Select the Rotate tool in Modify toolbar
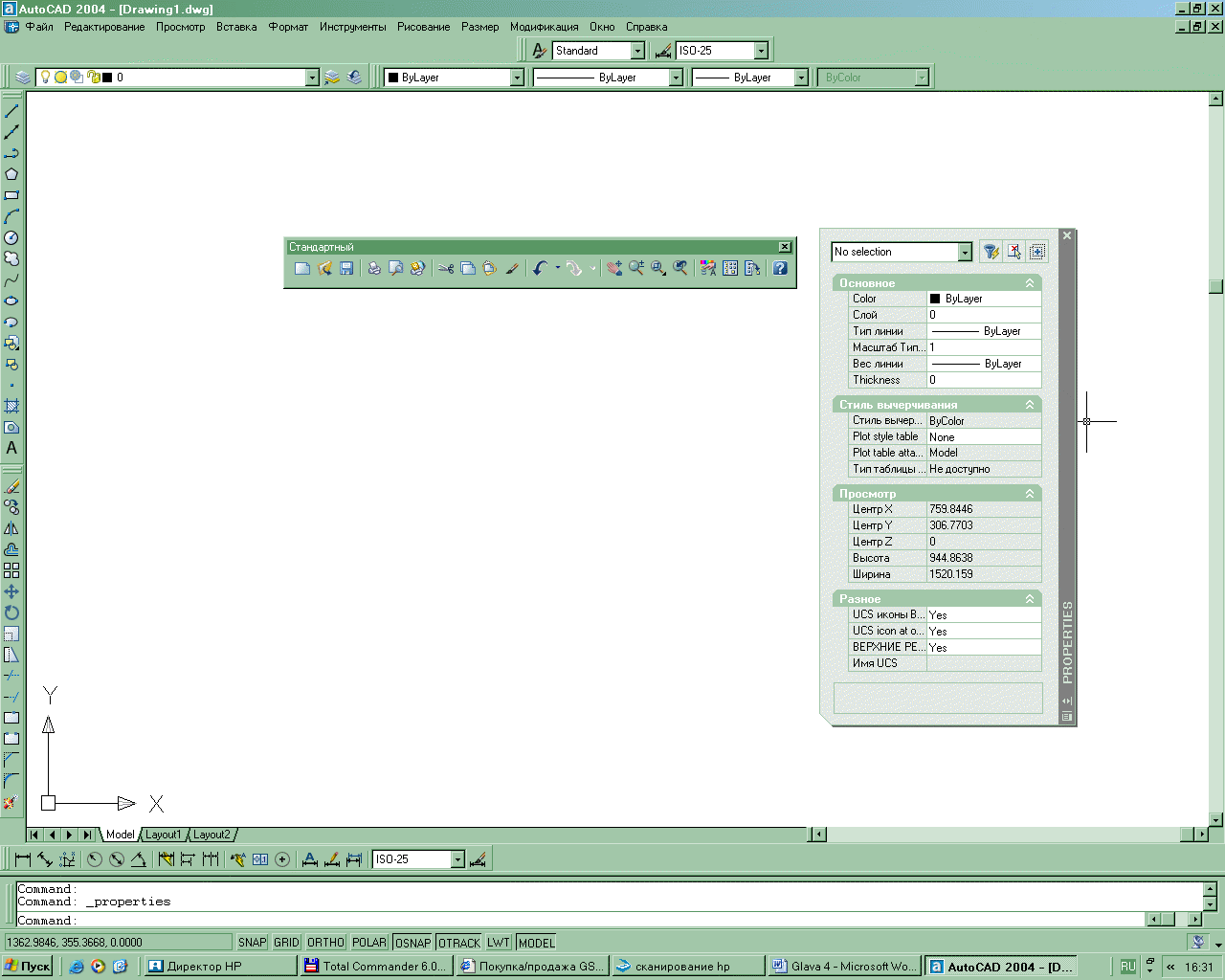This screenshot has height=980, width=1225. [11, 612]
